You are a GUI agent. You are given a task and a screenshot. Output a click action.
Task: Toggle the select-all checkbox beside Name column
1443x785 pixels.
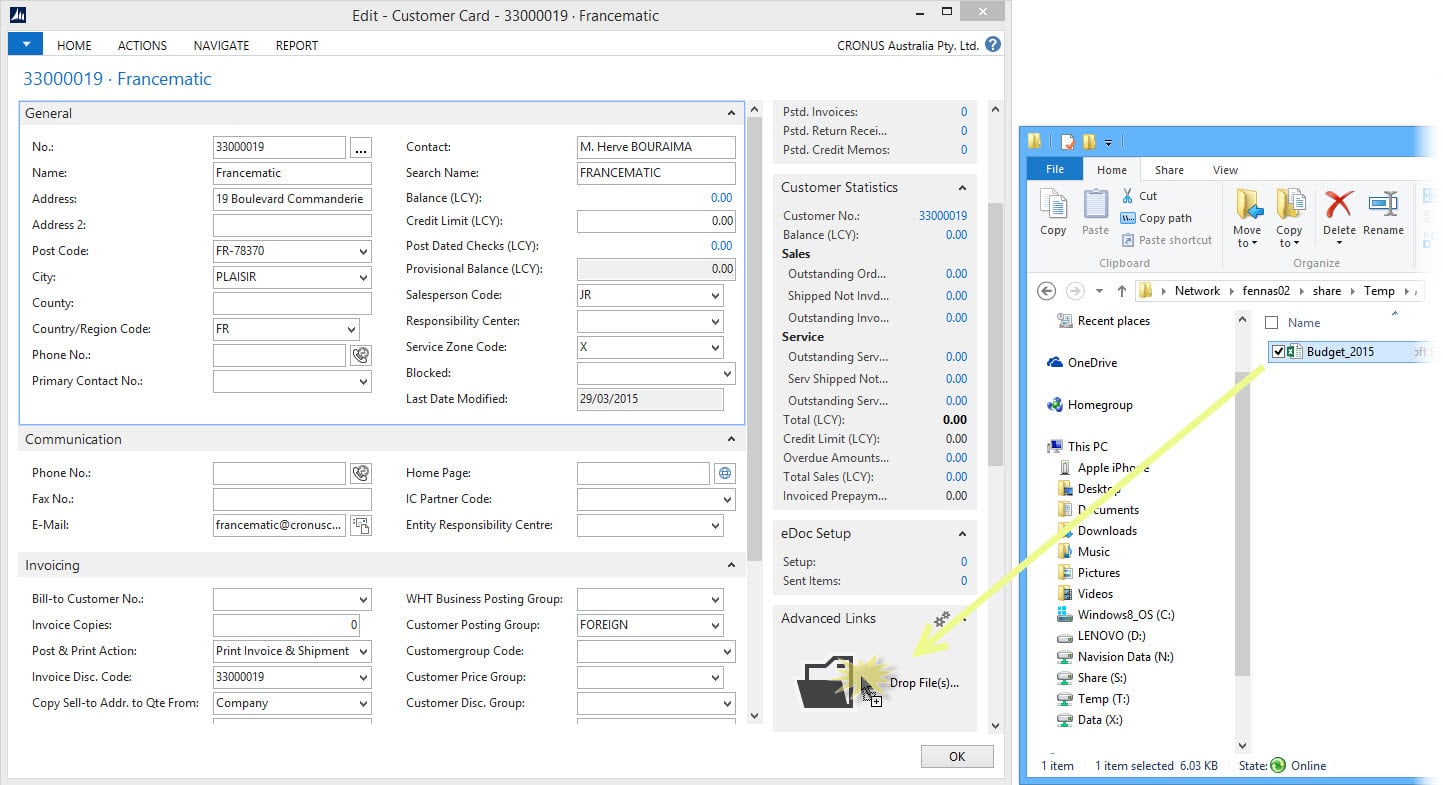click(1272, 323)
